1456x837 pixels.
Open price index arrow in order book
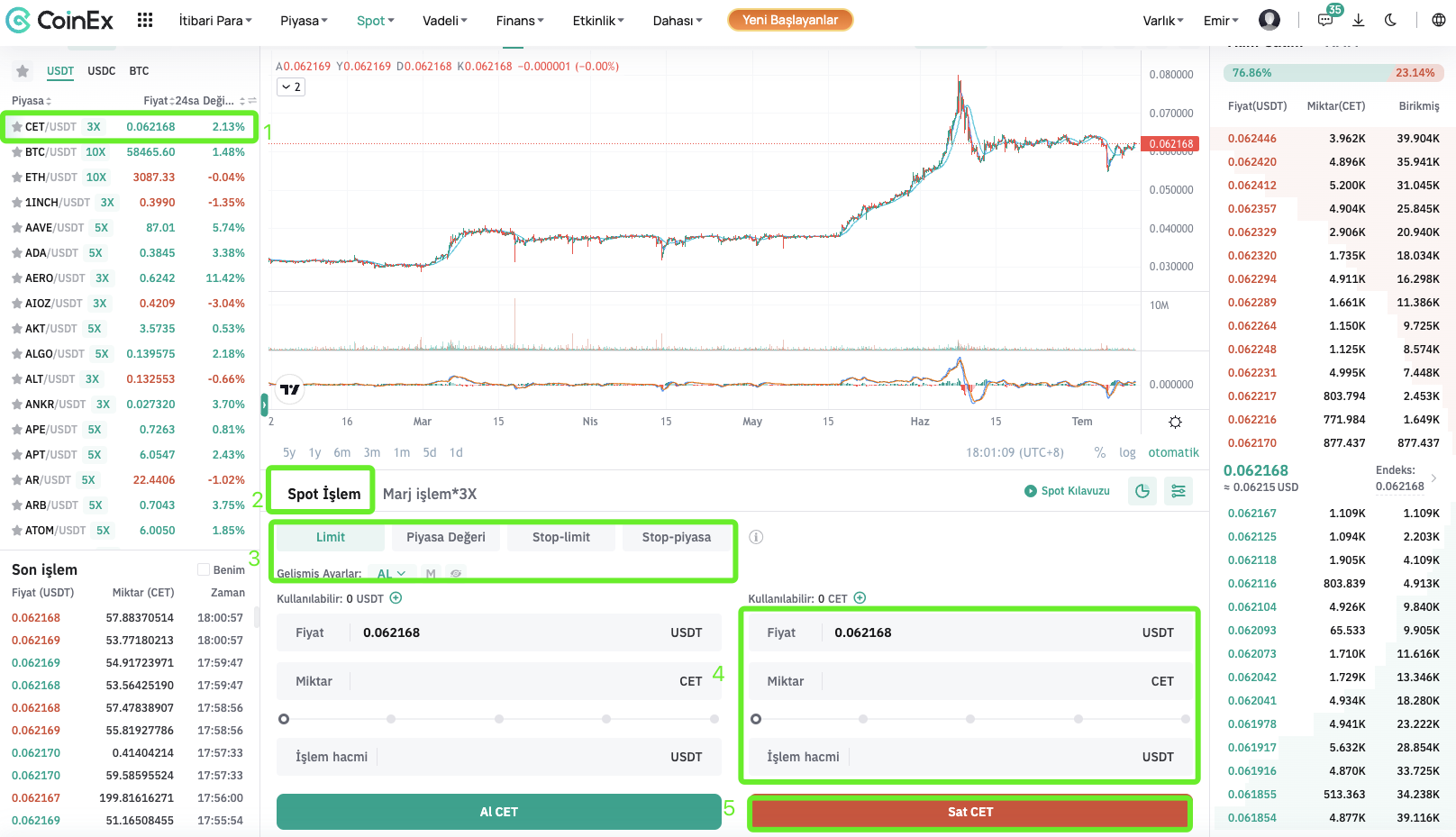[1433, 478]
